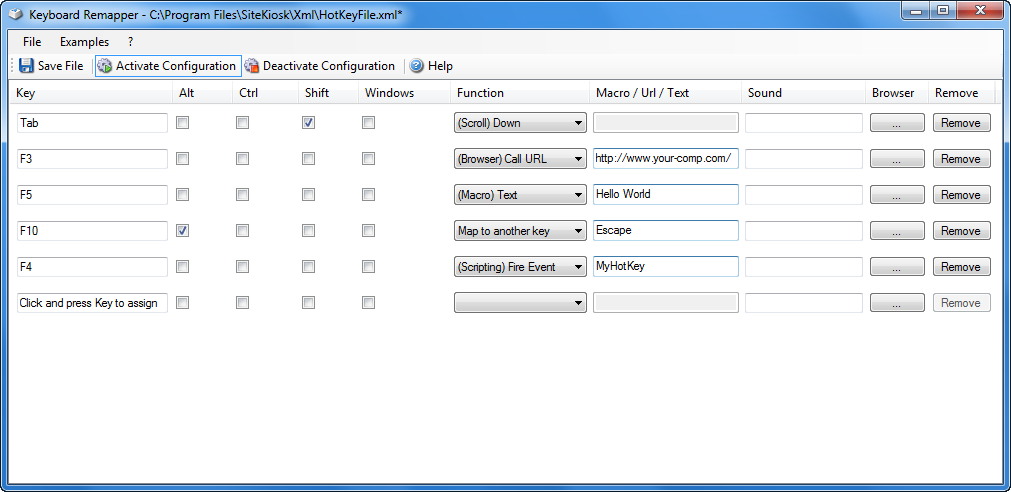Click the Keyboard Remapper title bar icon

click(x=15, y=15)
